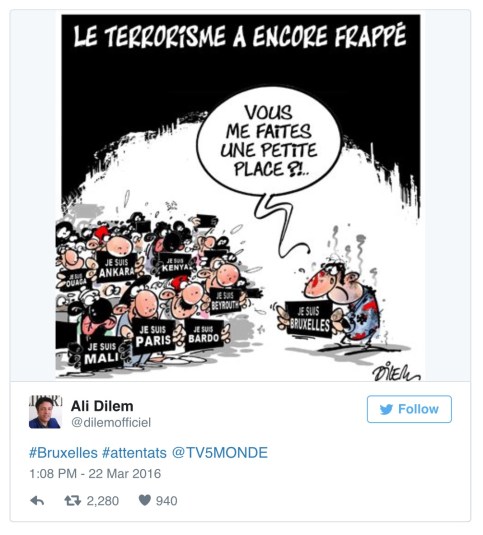
Task: Click the Je Suis Bruxelles sign
Action: (x=309, y=319)
